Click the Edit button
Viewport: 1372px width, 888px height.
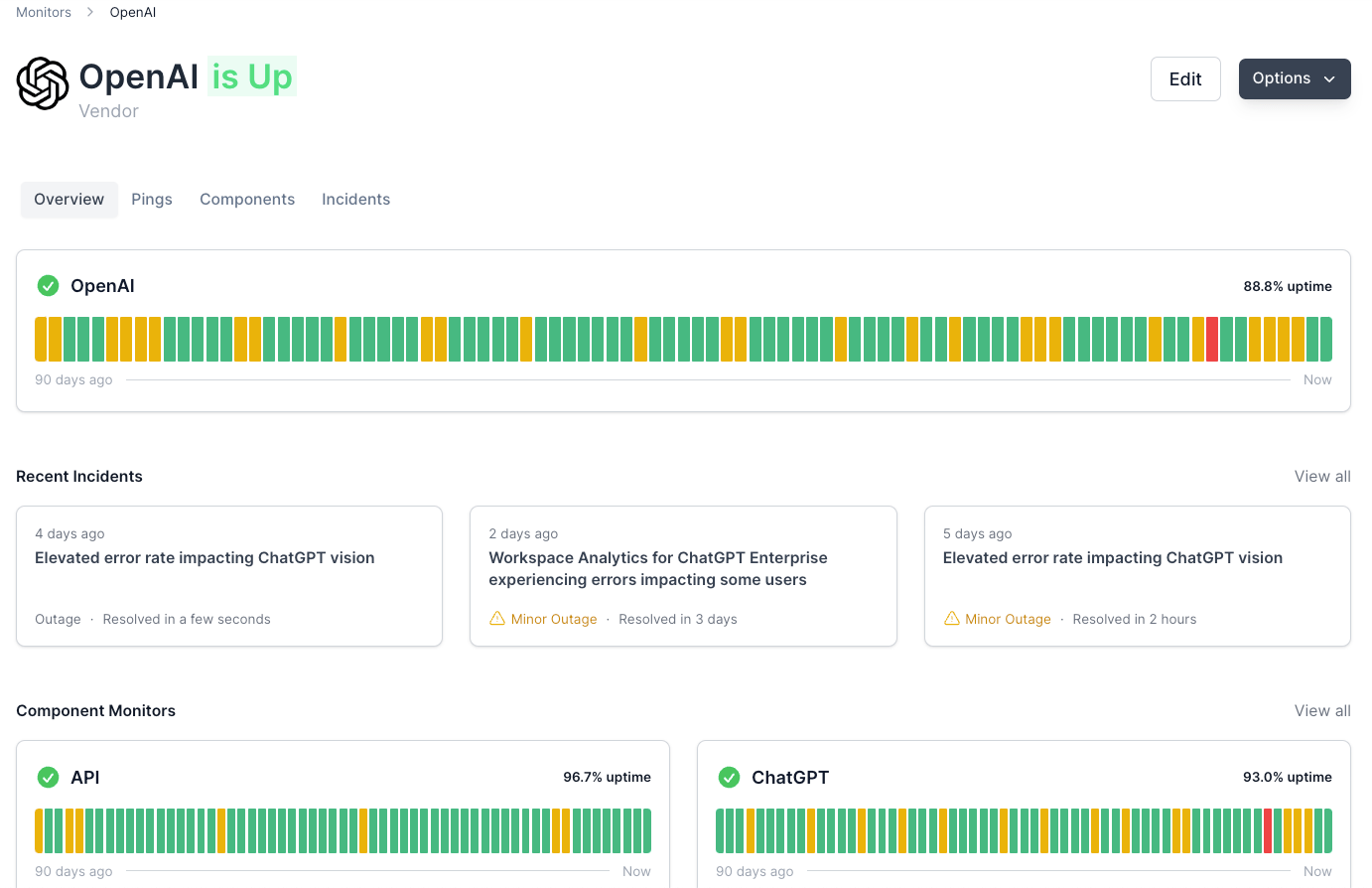1185,79
